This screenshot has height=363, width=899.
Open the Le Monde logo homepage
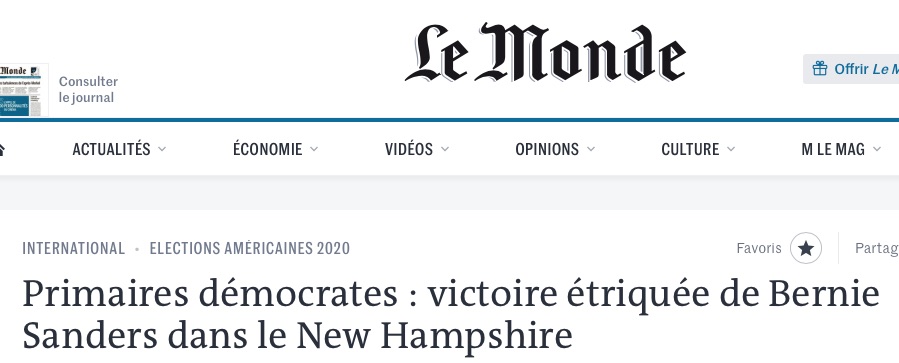point(545,53)
